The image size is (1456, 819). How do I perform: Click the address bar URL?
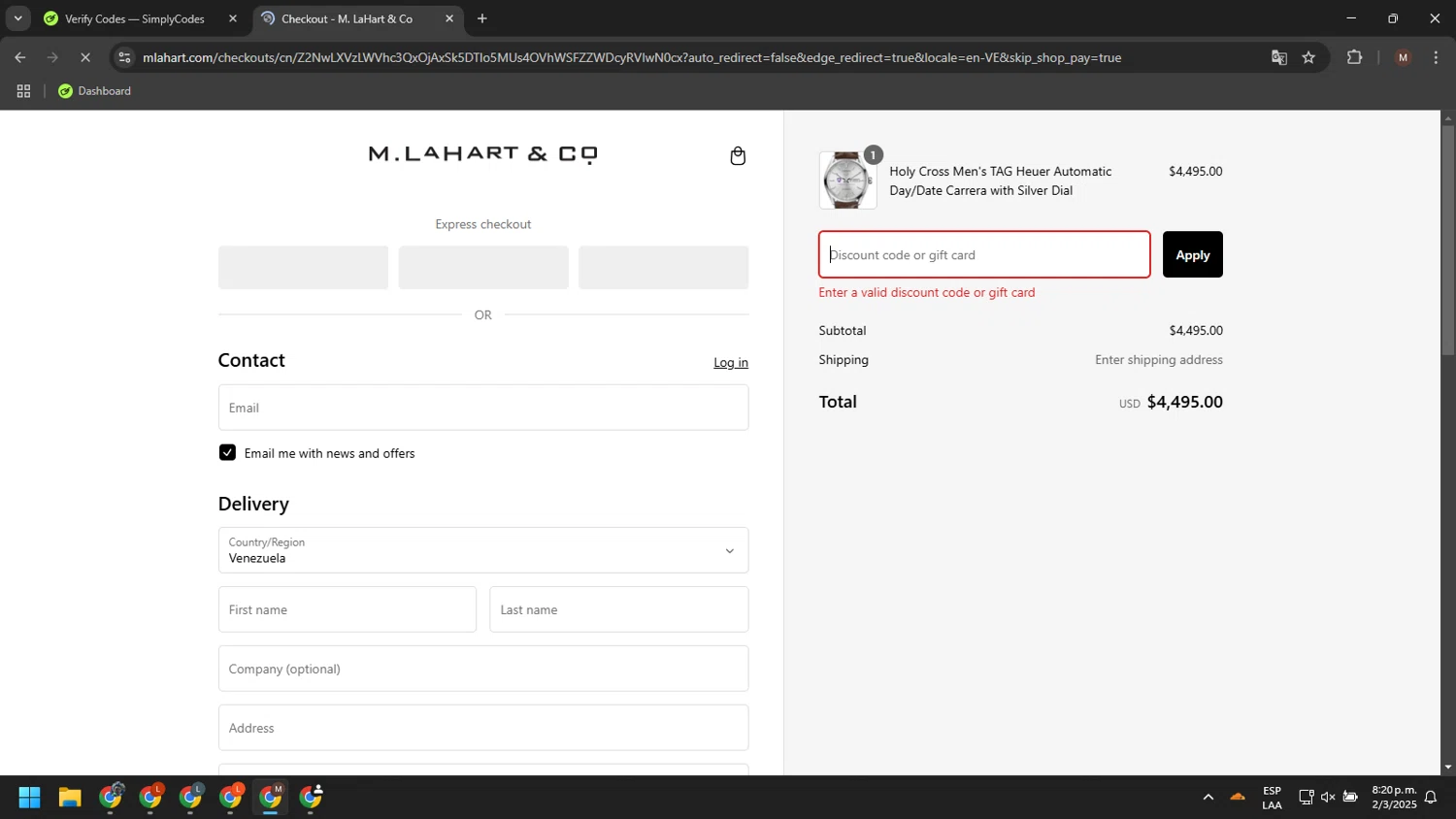point(632,57)
